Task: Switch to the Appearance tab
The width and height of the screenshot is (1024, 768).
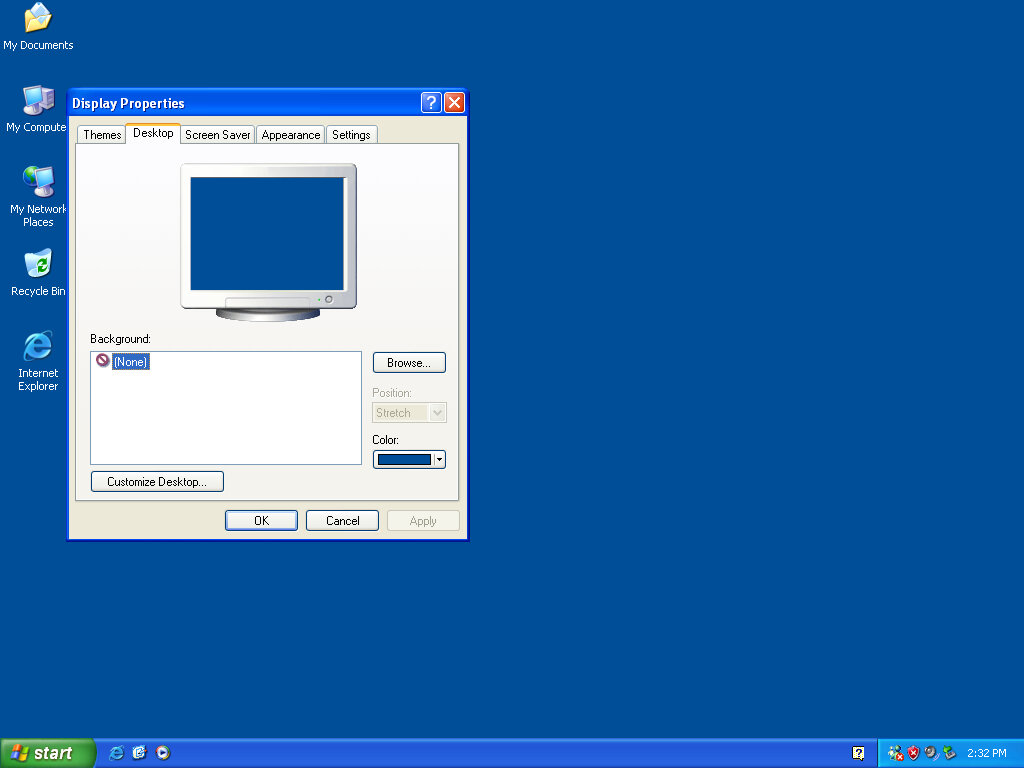Action: click(290, 134)
